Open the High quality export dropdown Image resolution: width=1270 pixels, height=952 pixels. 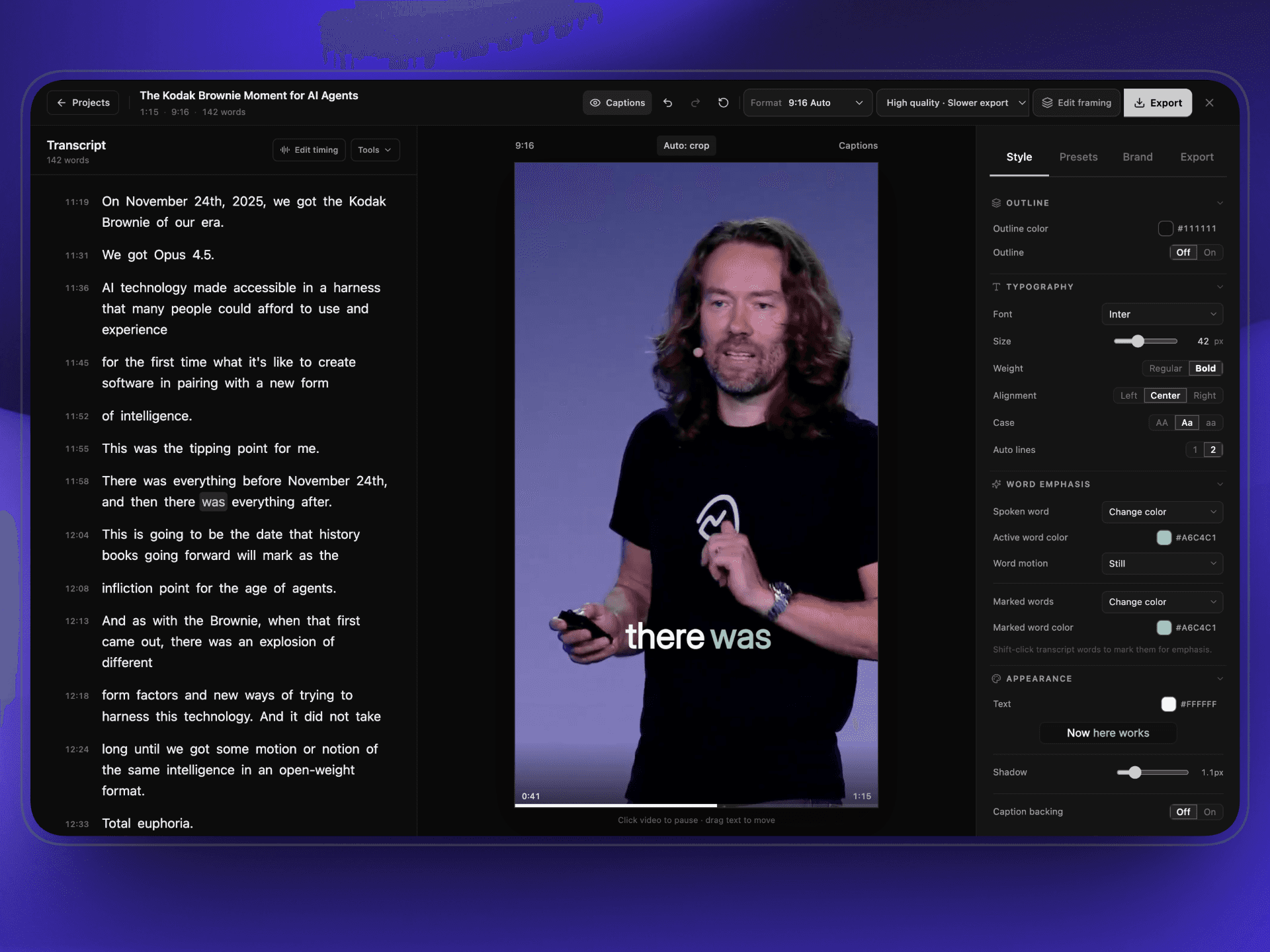tap(952, 103)
